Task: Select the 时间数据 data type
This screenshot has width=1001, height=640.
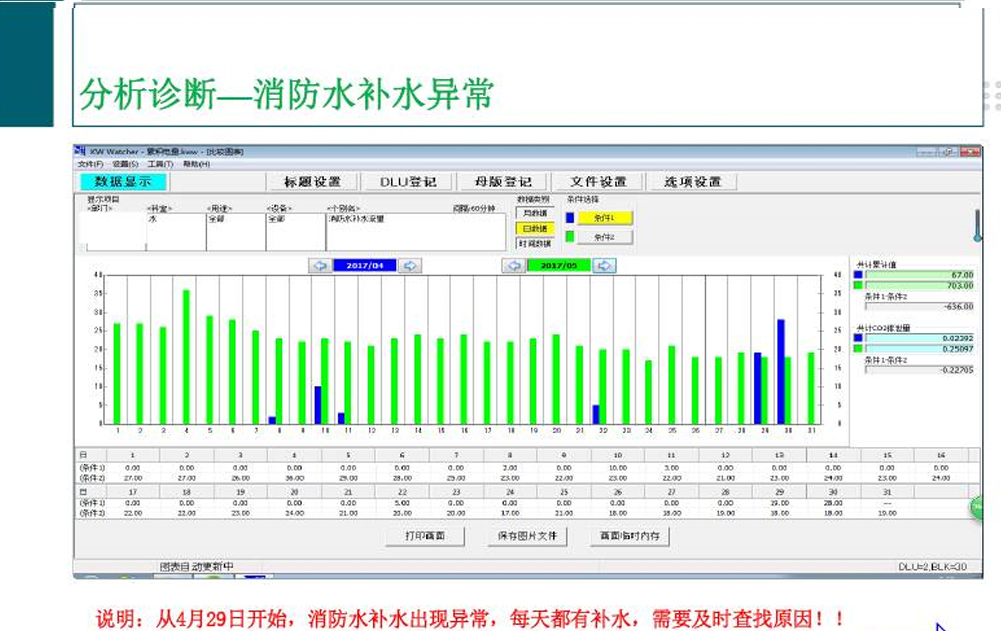Action: coord(535,244)
